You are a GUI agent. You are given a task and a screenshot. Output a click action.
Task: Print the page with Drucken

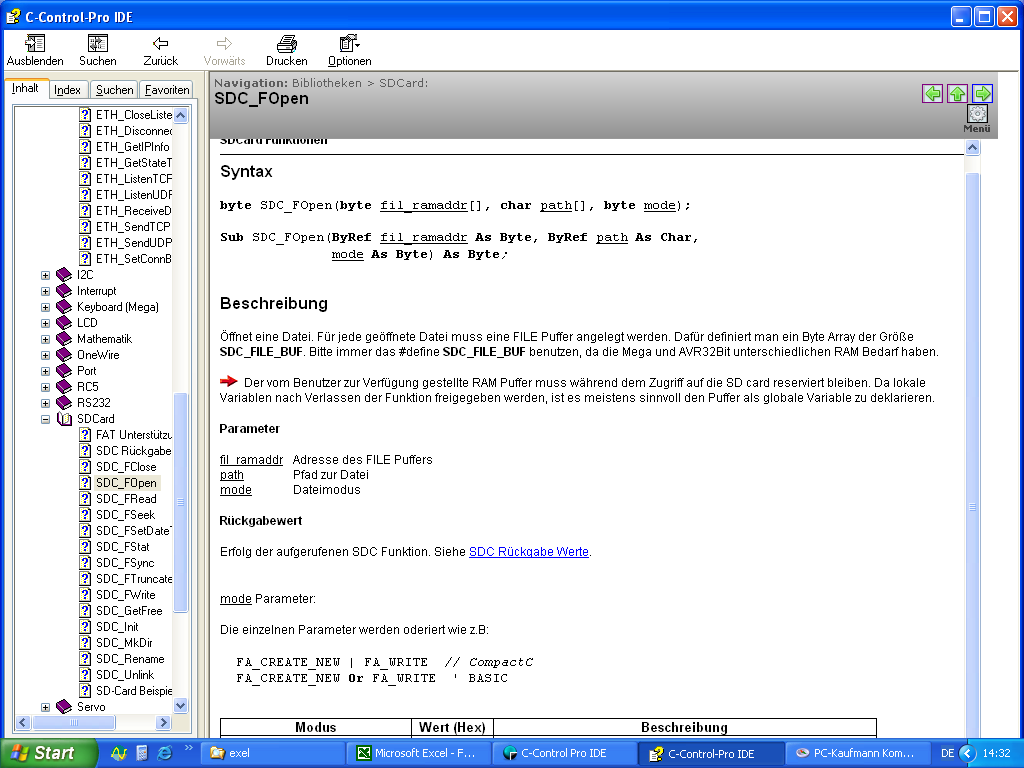286,44
